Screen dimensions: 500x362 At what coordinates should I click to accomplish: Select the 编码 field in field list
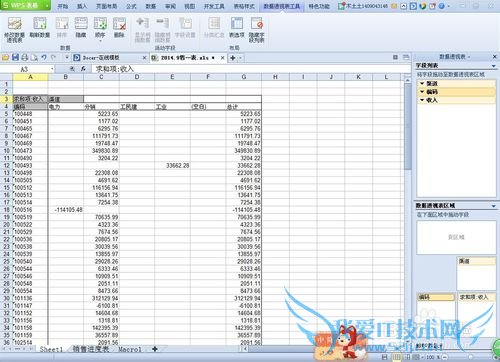456,92
